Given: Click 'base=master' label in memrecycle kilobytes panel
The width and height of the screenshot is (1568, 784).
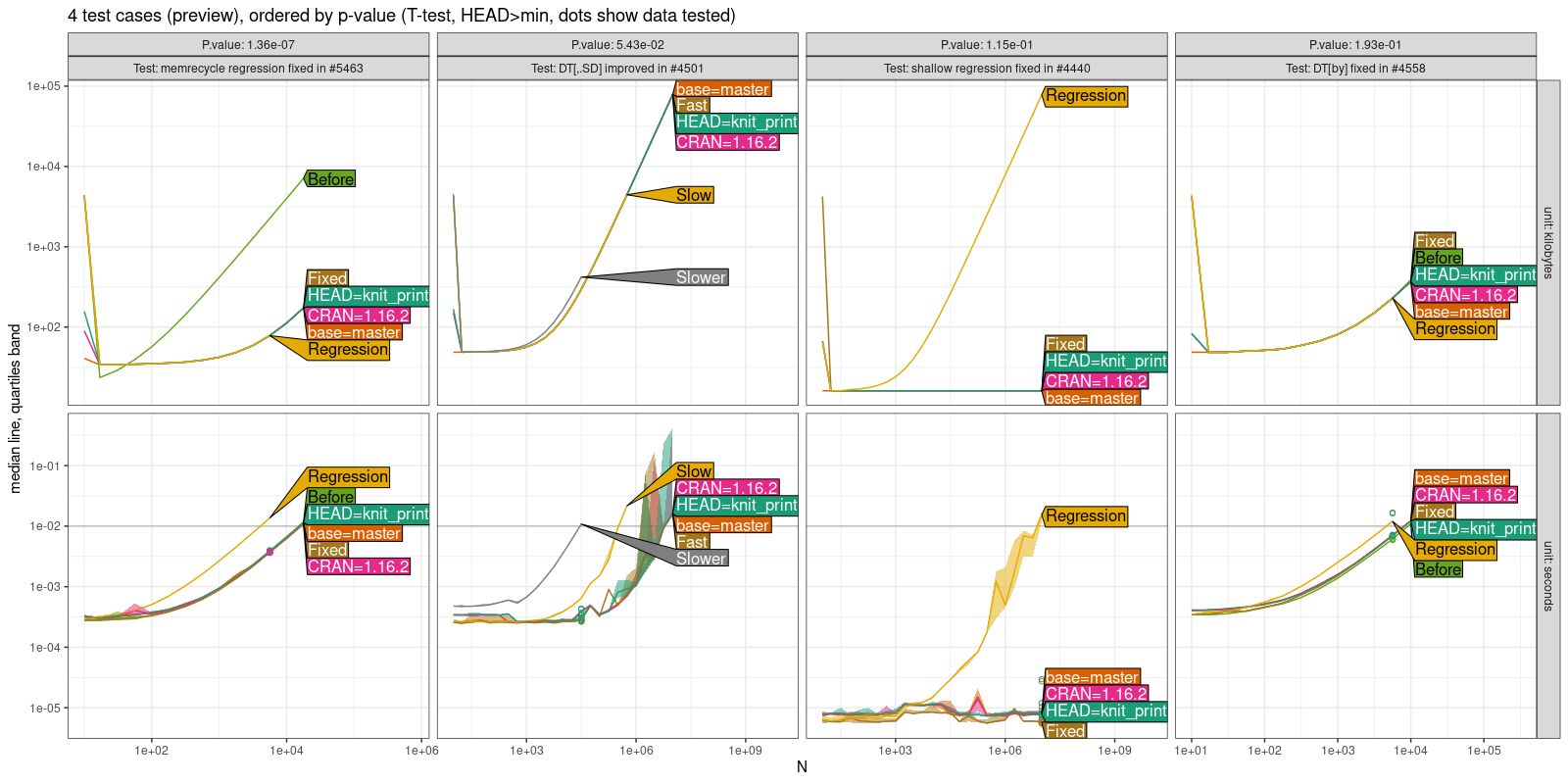Looking at the screenshot, I should click(x=354, y=333).
